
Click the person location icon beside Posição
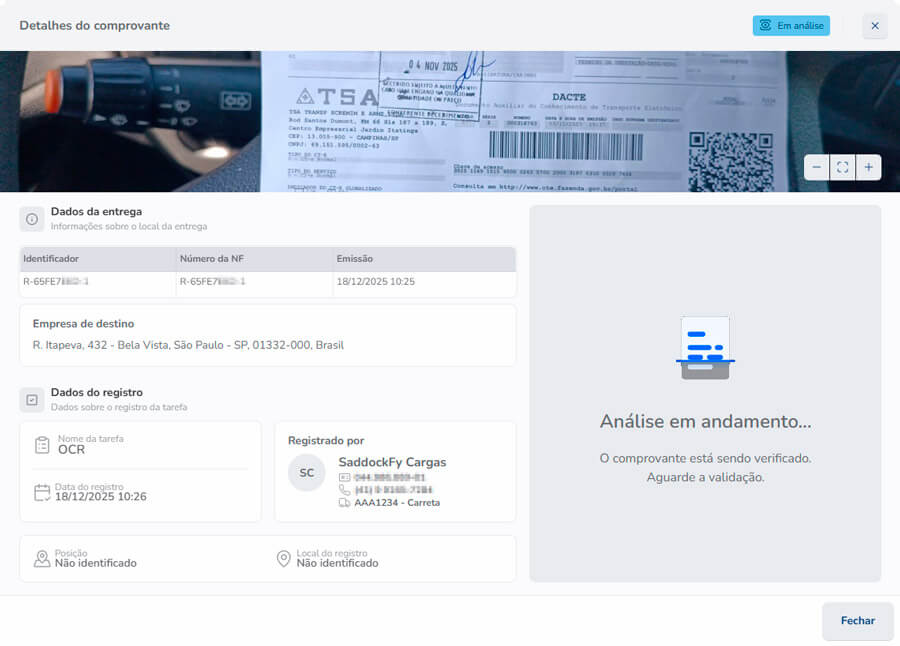click(x=42, y=559)
